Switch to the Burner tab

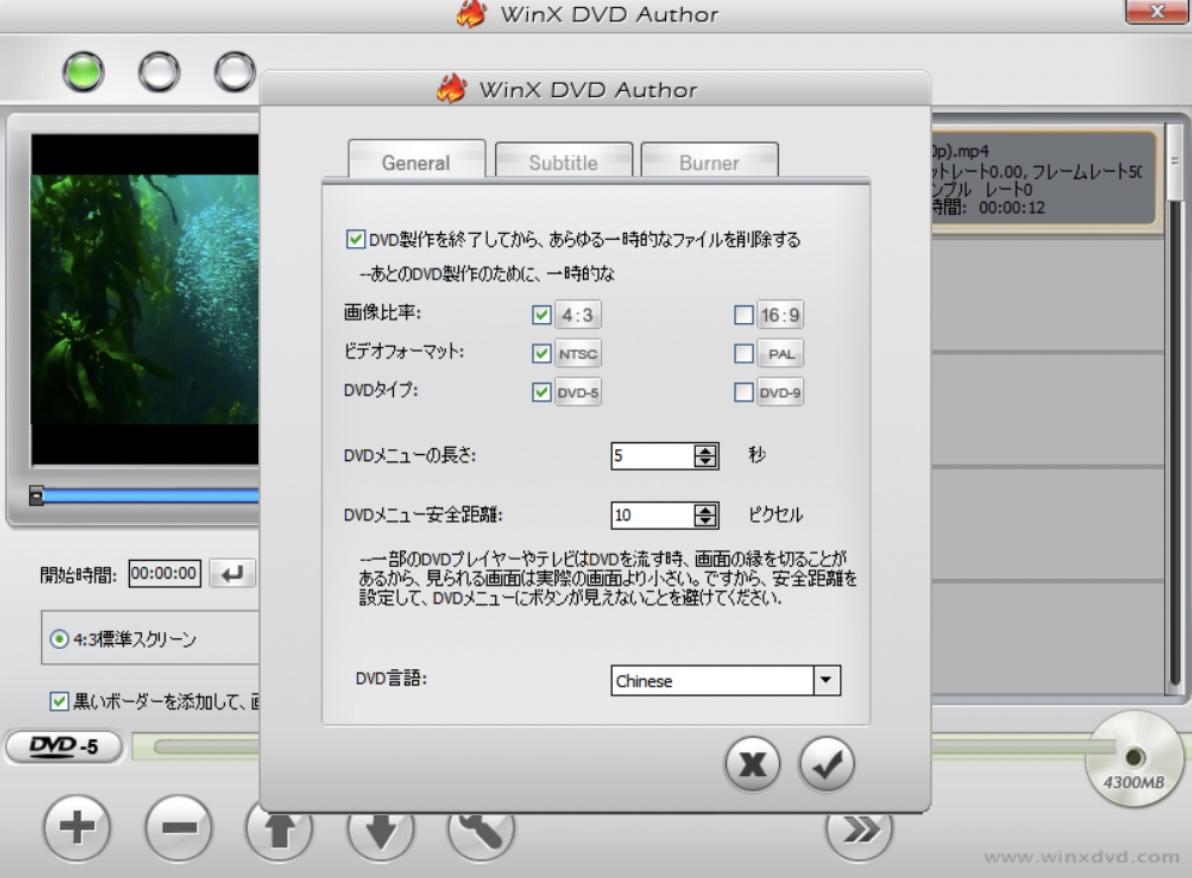709,161
